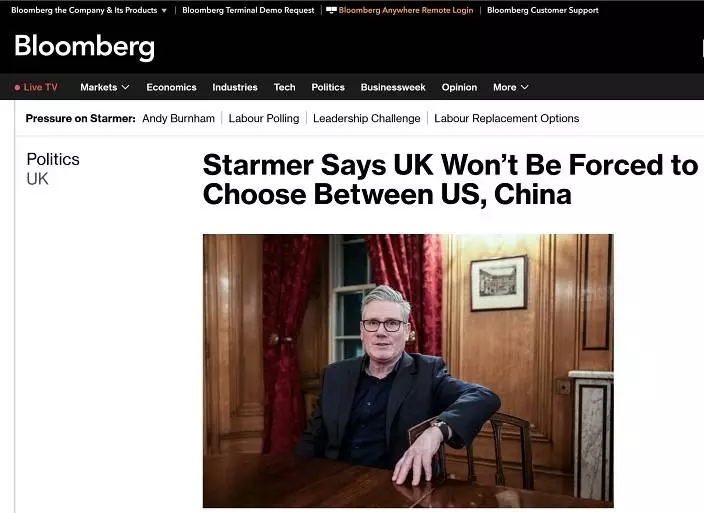Click the red Live TV dot icon
This screenshot has width=704, height=513.
point(18,88)
